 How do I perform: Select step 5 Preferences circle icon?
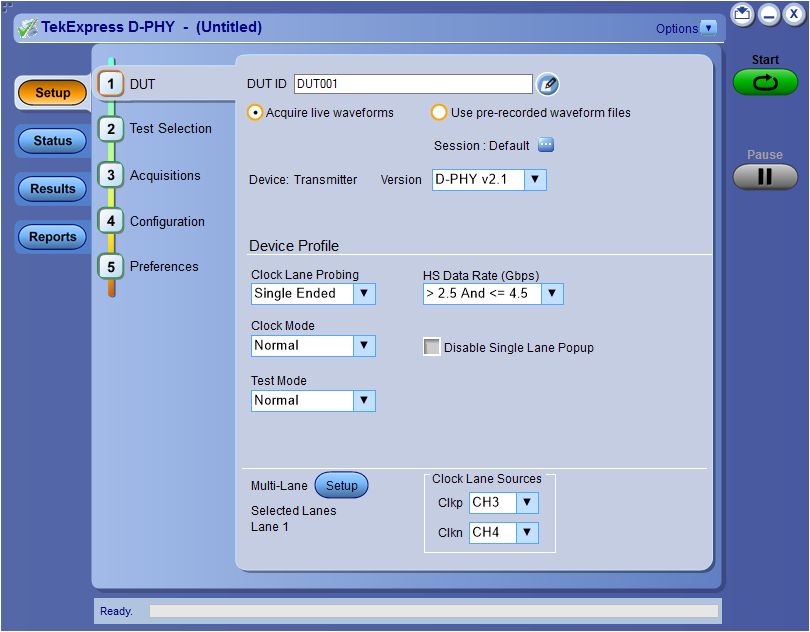[110, 266]
